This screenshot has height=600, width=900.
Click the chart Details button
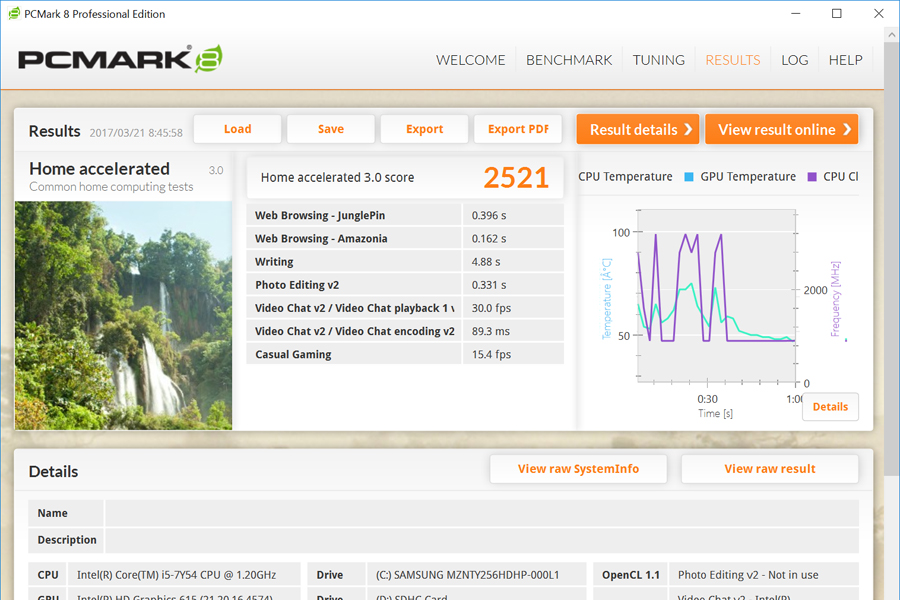coord(830,407)
